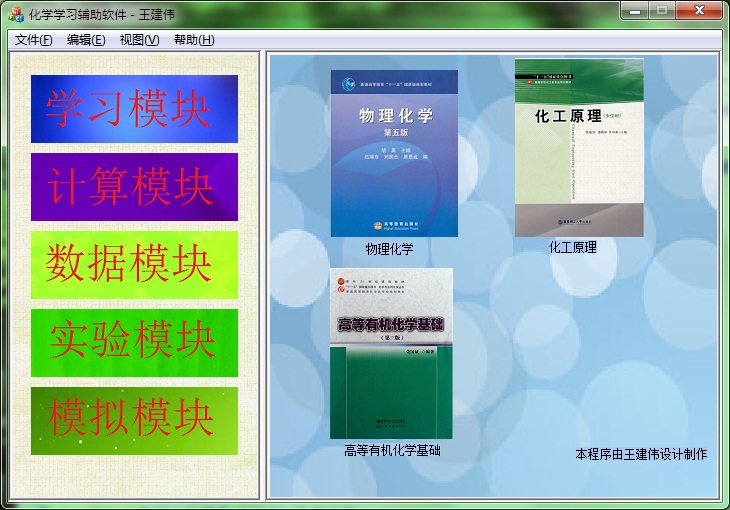Click the application icon in title bar
This screenshot has height=510, width=730.
[x=15, y=14]
